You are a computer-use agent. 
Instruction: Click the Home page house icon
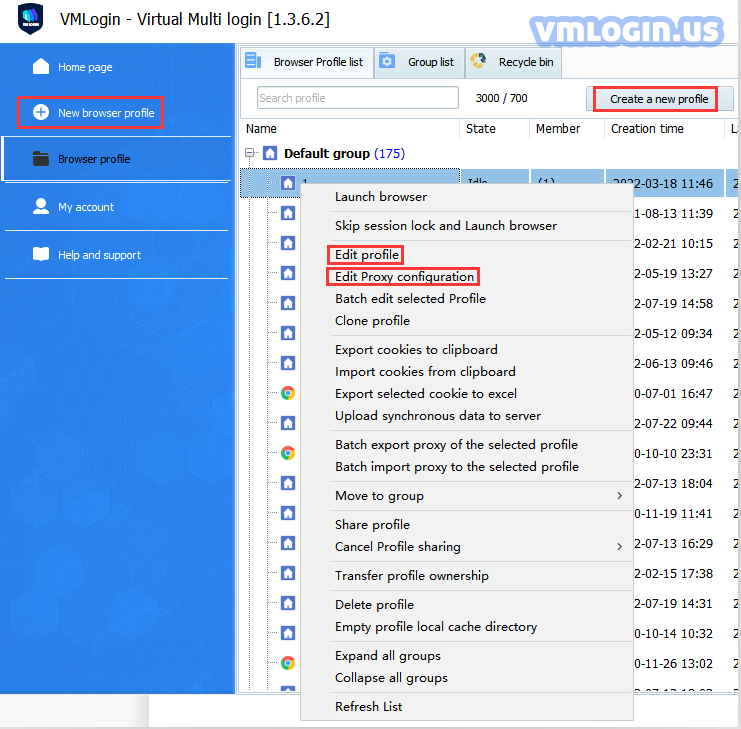point(41,66)
